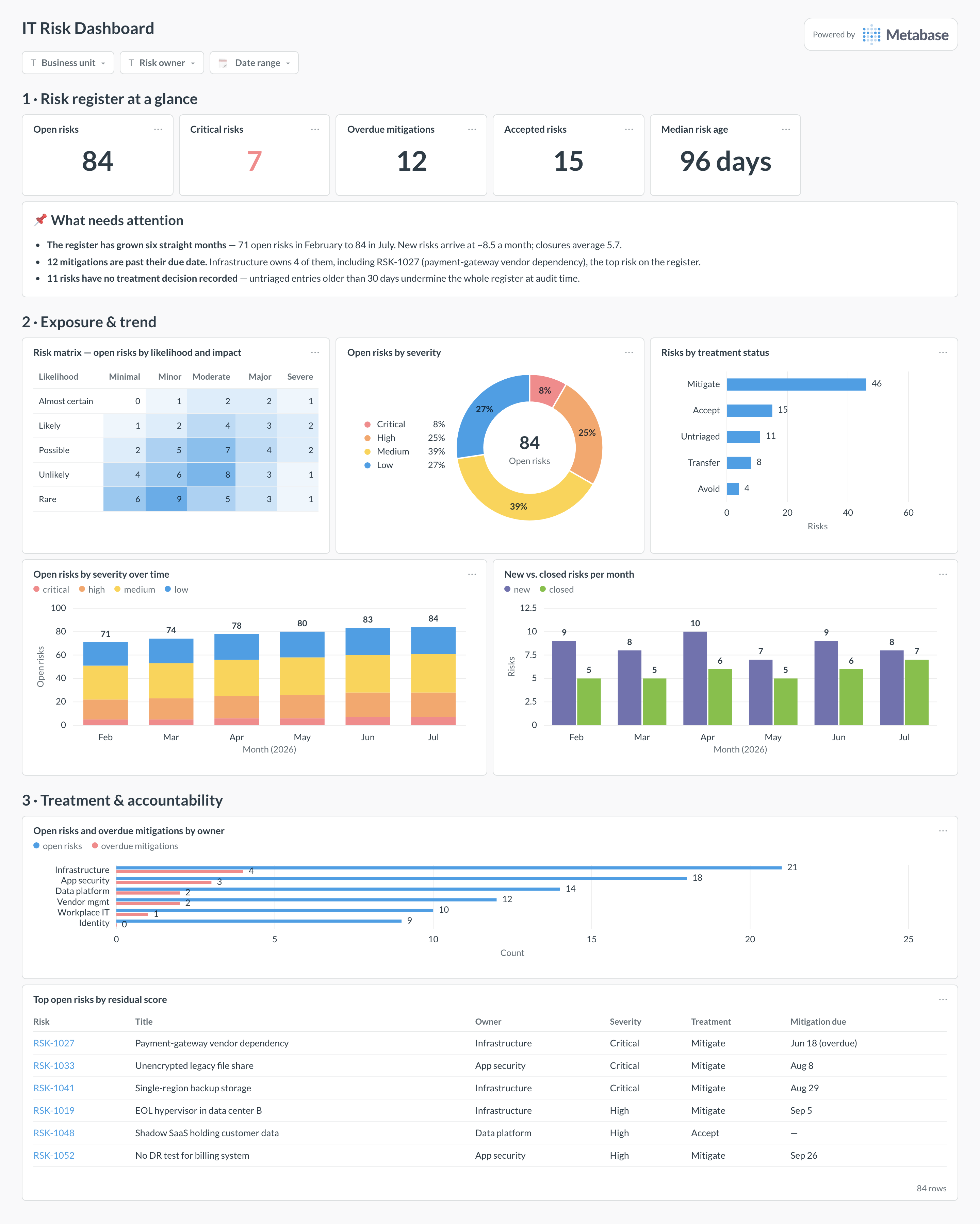Image resolution: width=980 pixels, height=1224 pixels.
Task: Click the Unlikely / Moderate matrix cell showing 8
Action: click(211, 475)
